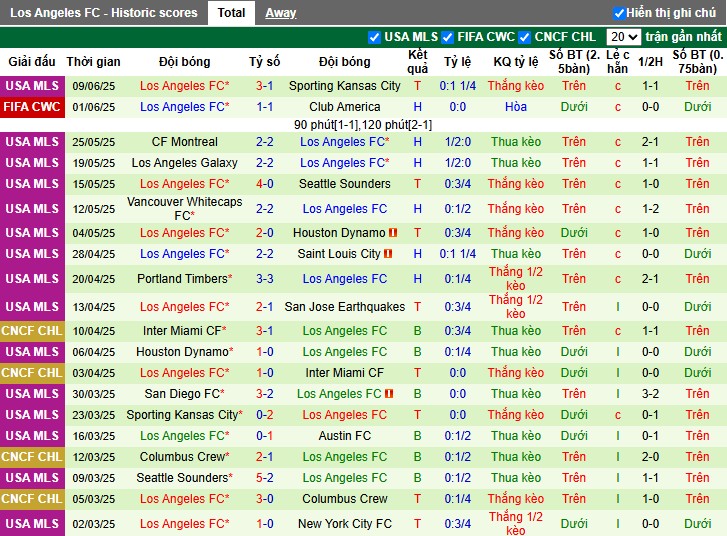Click the CNCF CHL label on 10/04/25 row
This screenshot has height=536, width=727.
(32, 331)
